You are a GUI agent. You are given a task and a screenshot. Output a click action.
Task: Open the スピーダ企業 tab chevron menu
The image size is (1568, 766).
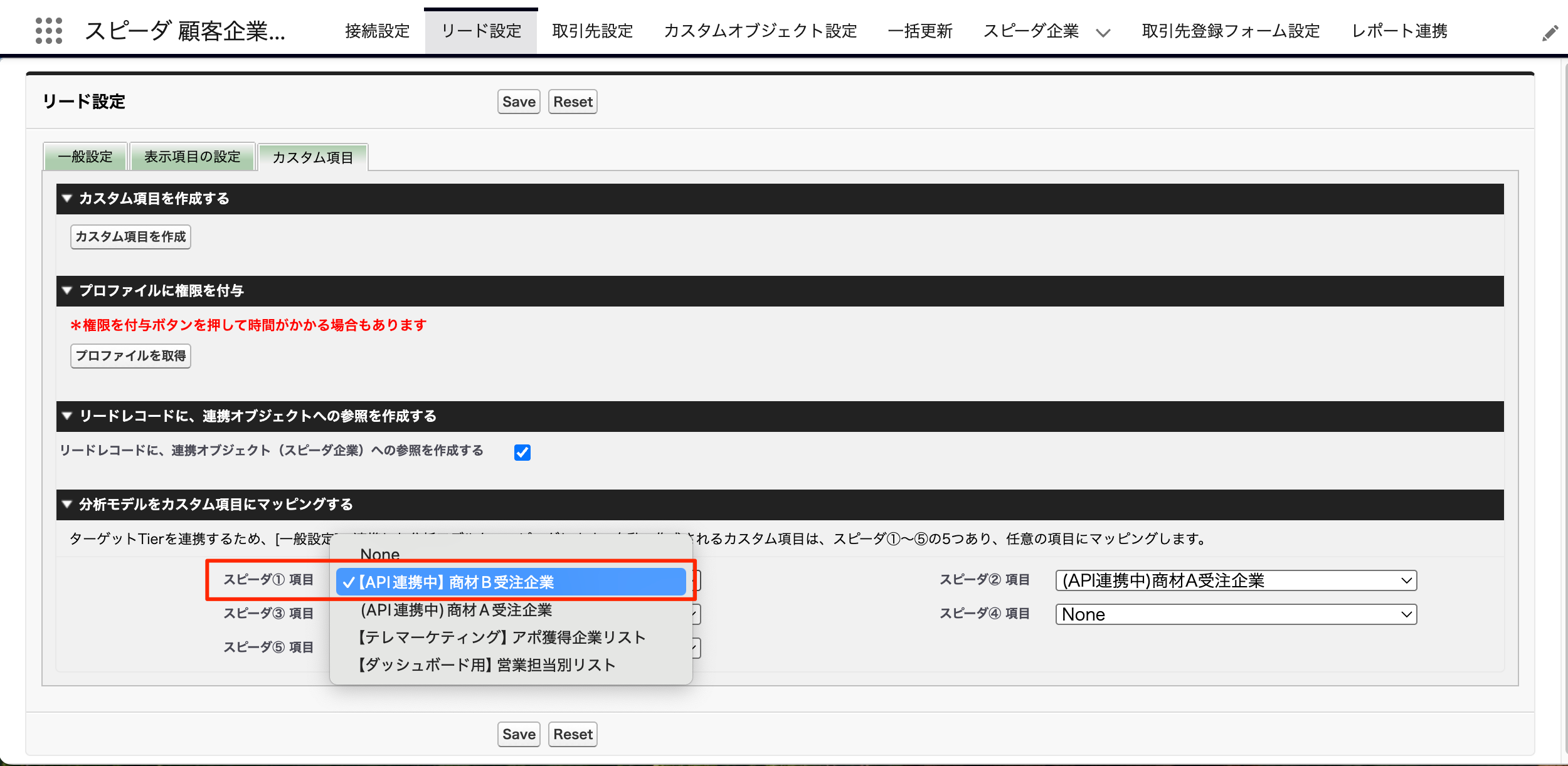(1103, 33)
